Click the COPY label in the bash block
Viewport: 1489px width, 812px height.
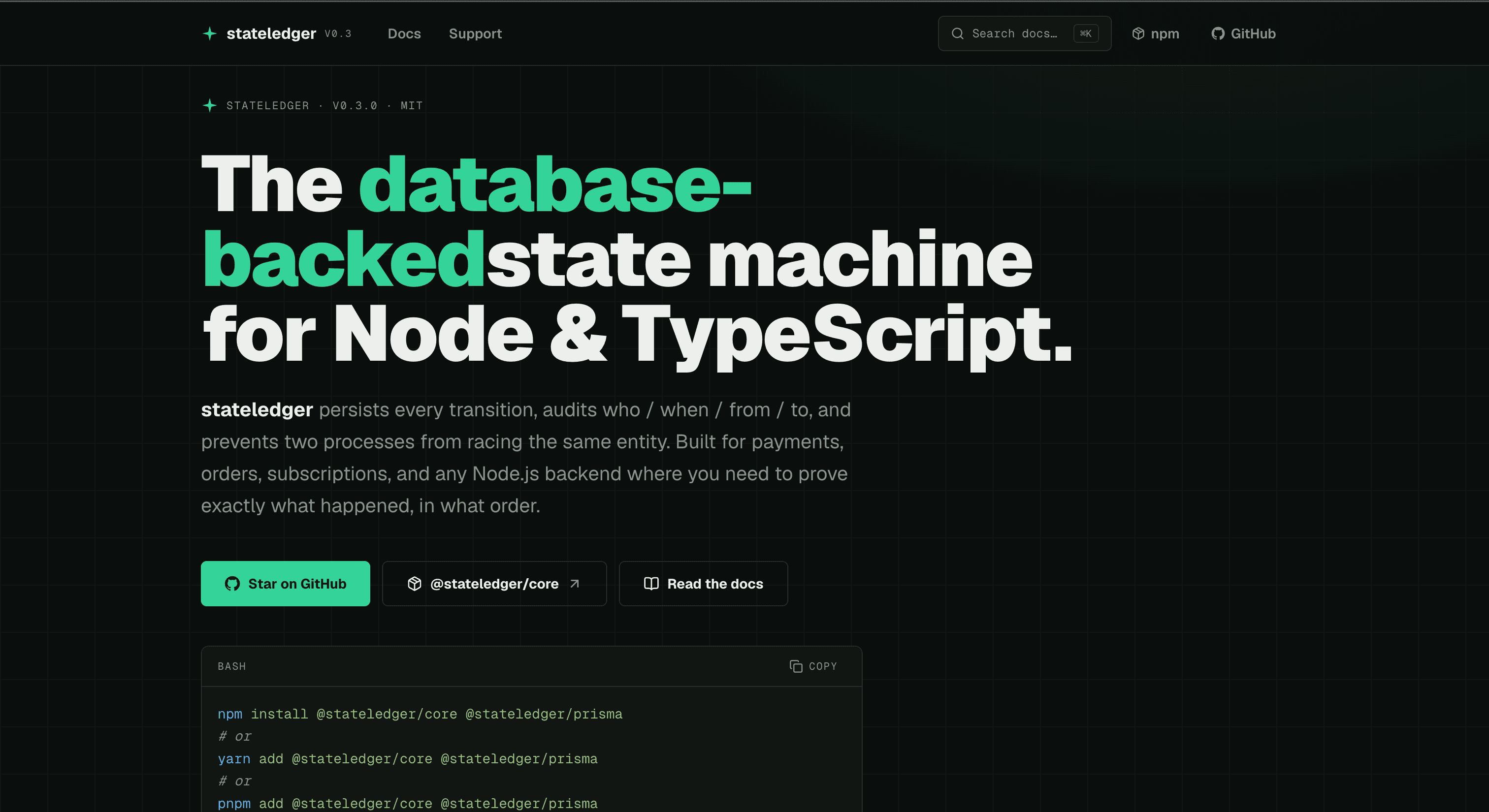pyautogui.click(x=822, y=666)
